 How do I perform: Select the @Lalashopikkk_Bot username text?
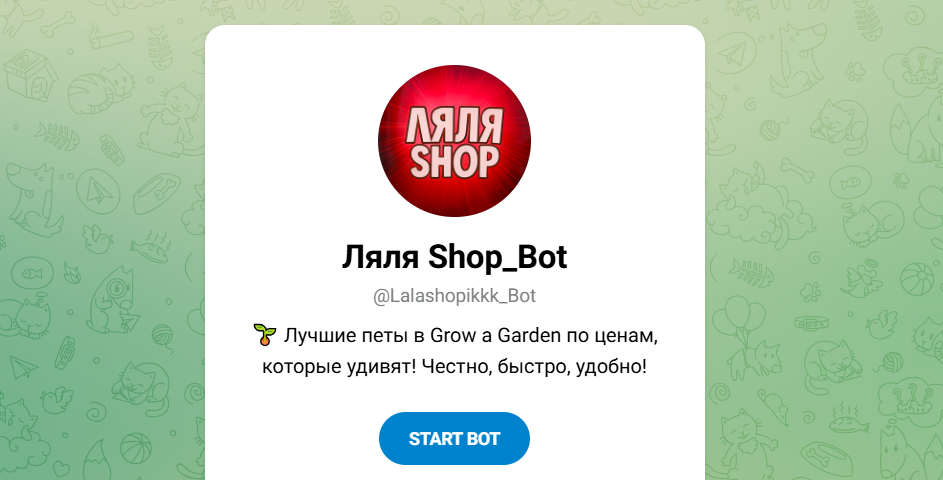tap(454, 296)
